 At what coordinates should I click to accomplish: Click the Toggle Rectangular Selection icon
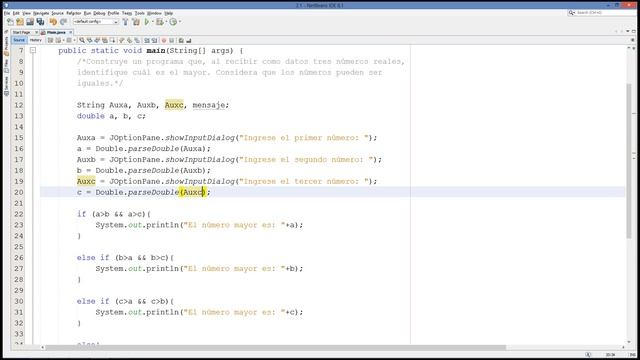point(113,40)
